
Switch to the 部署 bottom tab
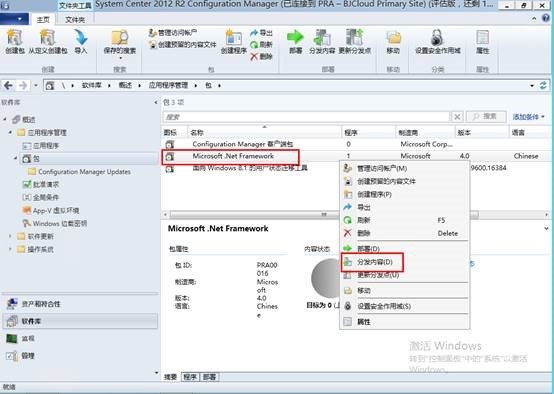(210, 377)
